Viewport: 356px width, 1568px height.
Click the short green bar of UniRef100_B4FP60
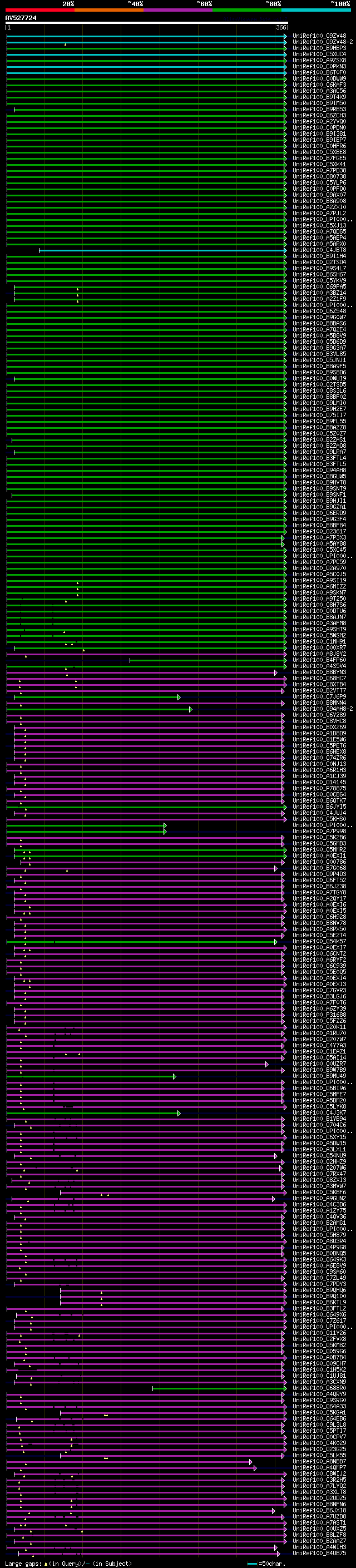click(x=207, y=660)
